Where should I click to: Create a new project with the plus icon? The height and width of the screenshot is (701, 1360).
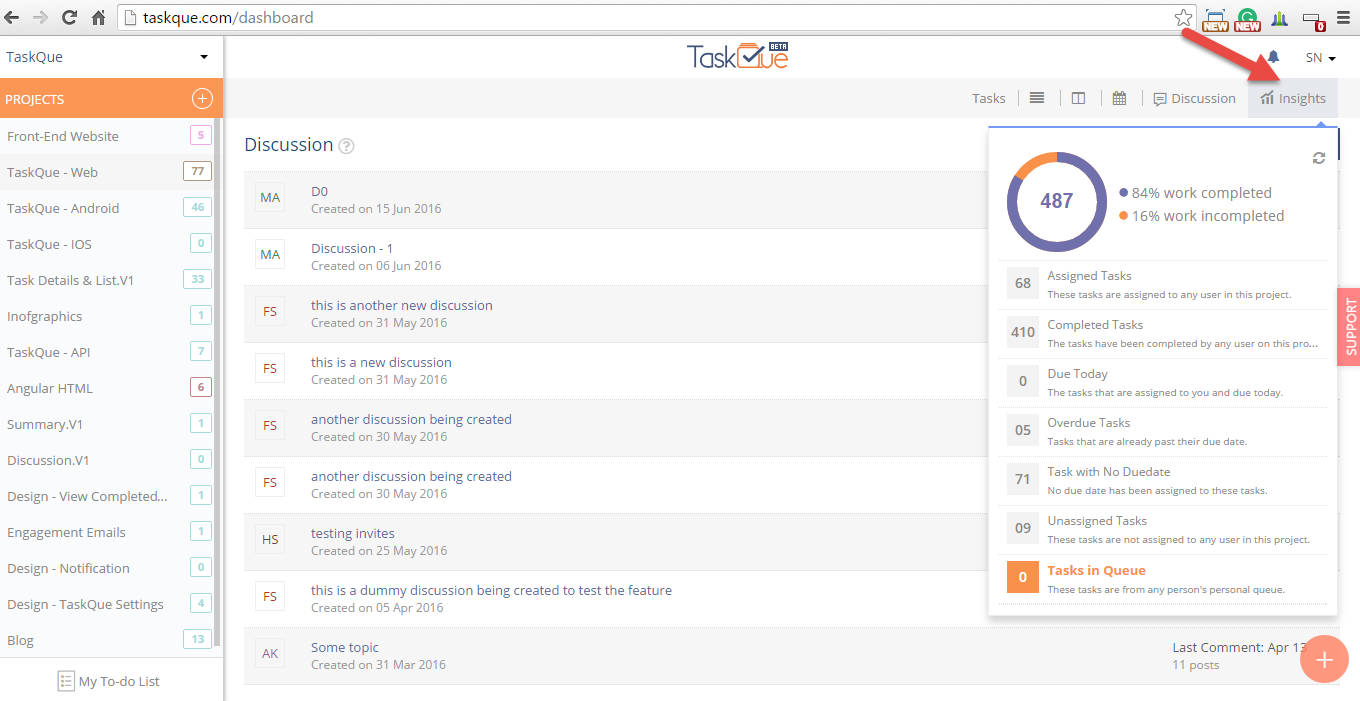(x=200, y=98)
